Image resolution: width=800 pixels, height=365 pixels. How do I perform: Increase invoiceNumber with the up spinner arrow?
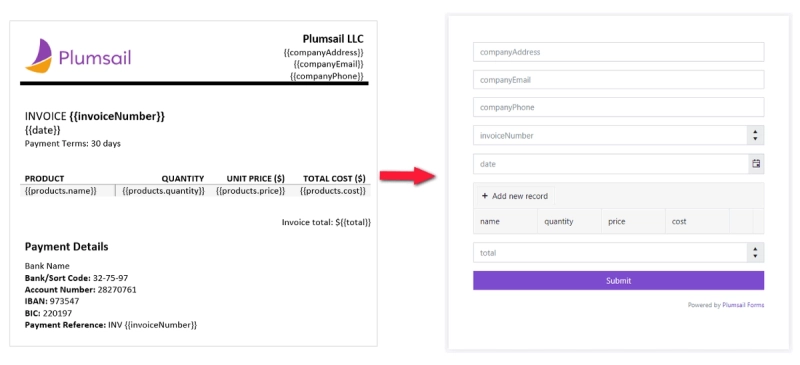pyautogui.click(x=756, y=132)
